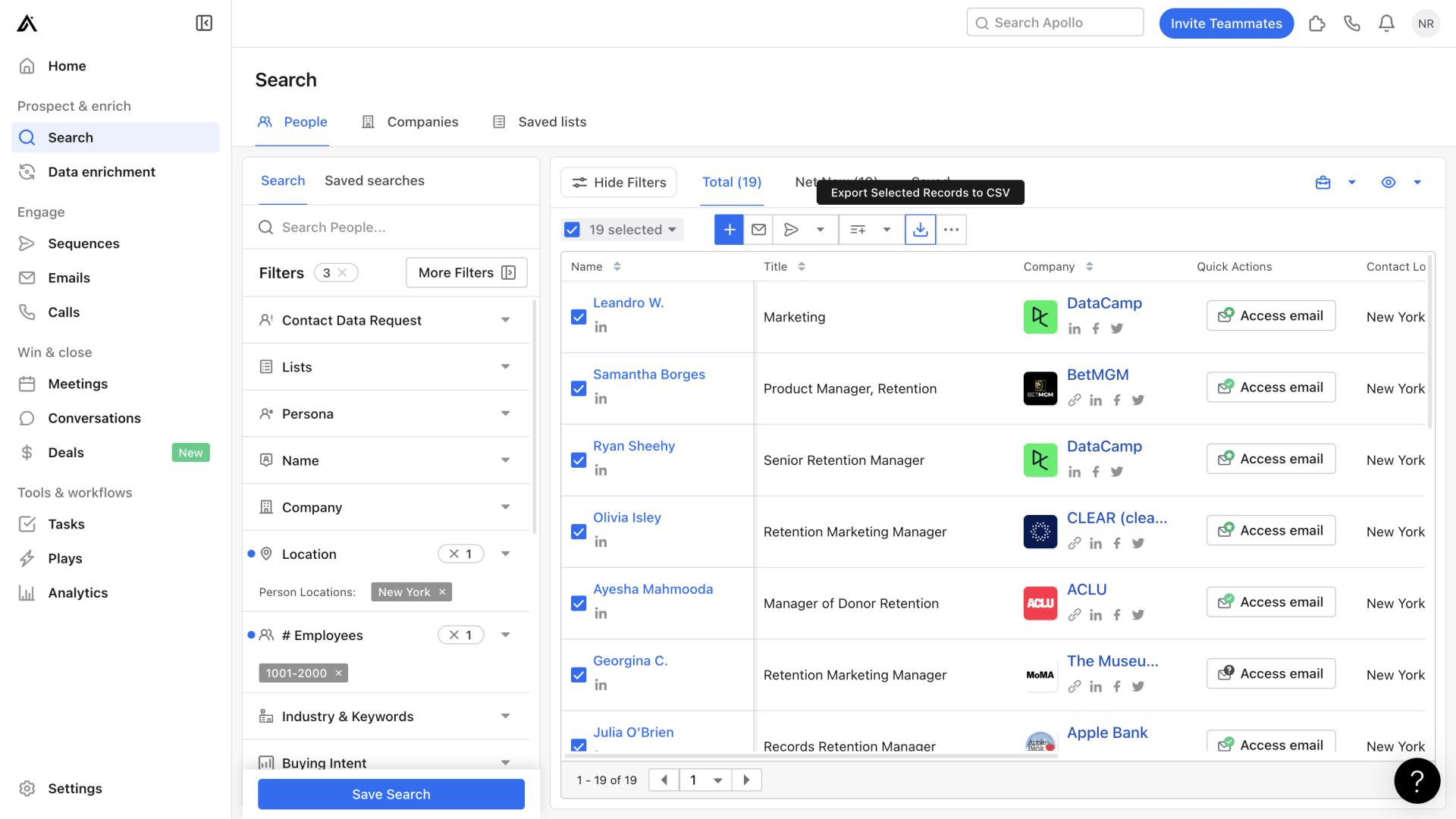
Task: Click the DataCamp logo in Ryan Sheehy row
Action: click(x=1040, y=460)
